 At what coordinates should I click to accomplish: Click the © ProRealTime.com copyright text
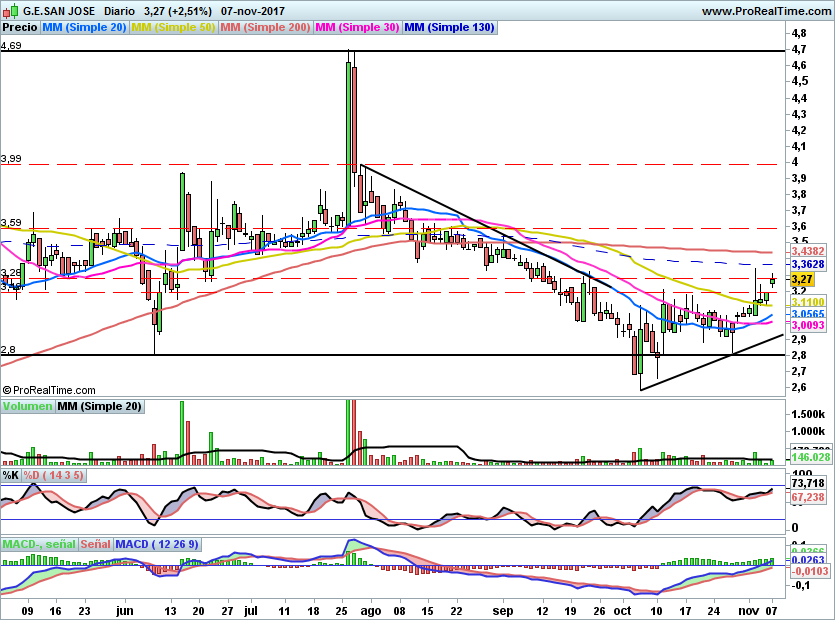49,390
